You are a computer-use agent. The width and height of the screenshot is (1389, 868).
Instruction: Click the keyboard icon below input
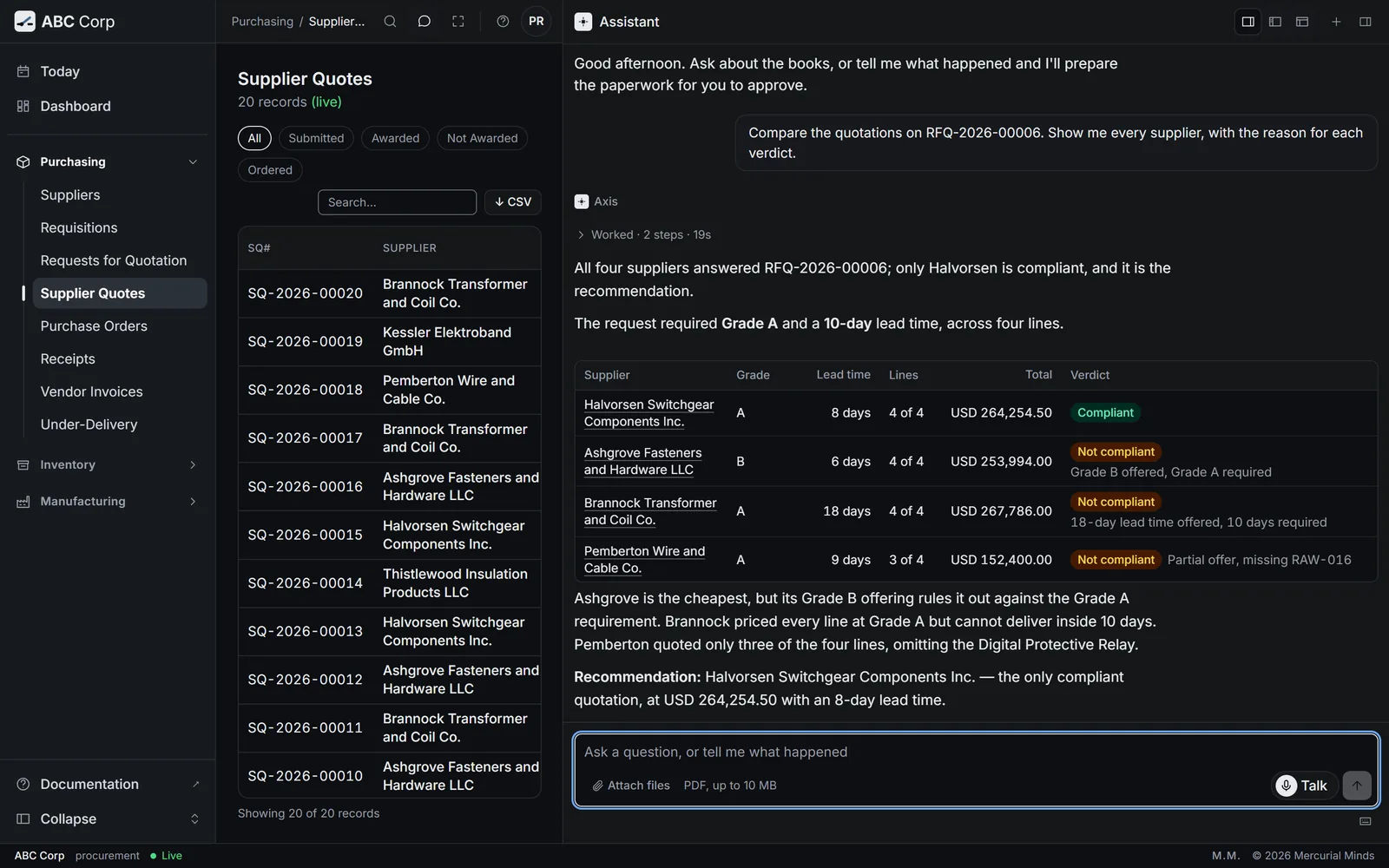coord(1365,821)
